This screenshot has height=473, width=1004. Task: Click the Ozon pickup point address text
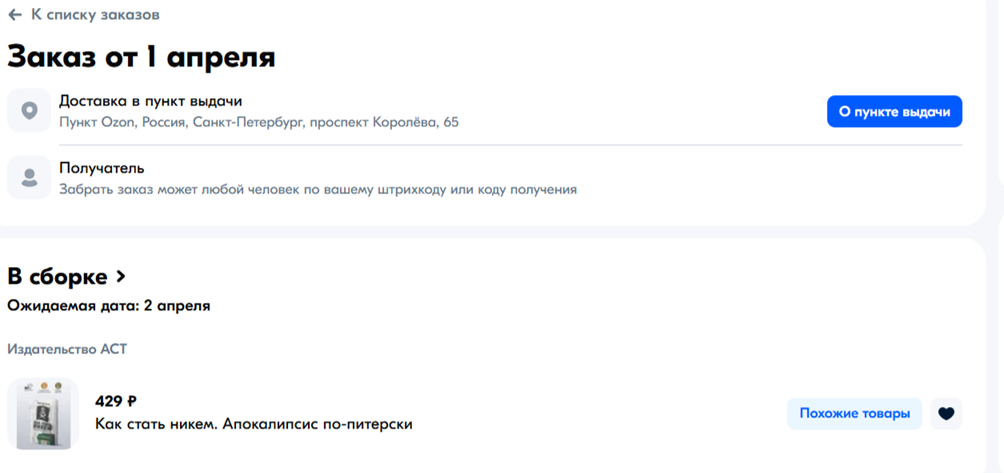click(259, 122)
